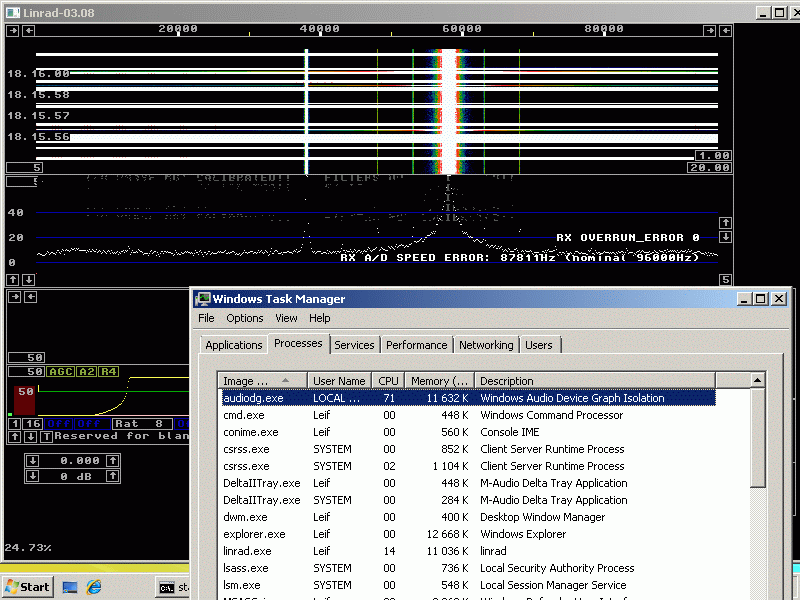Select csrss.exe row with 852 K memory
The width and height of the screenshot is (800, 600).
pos(468,449)
